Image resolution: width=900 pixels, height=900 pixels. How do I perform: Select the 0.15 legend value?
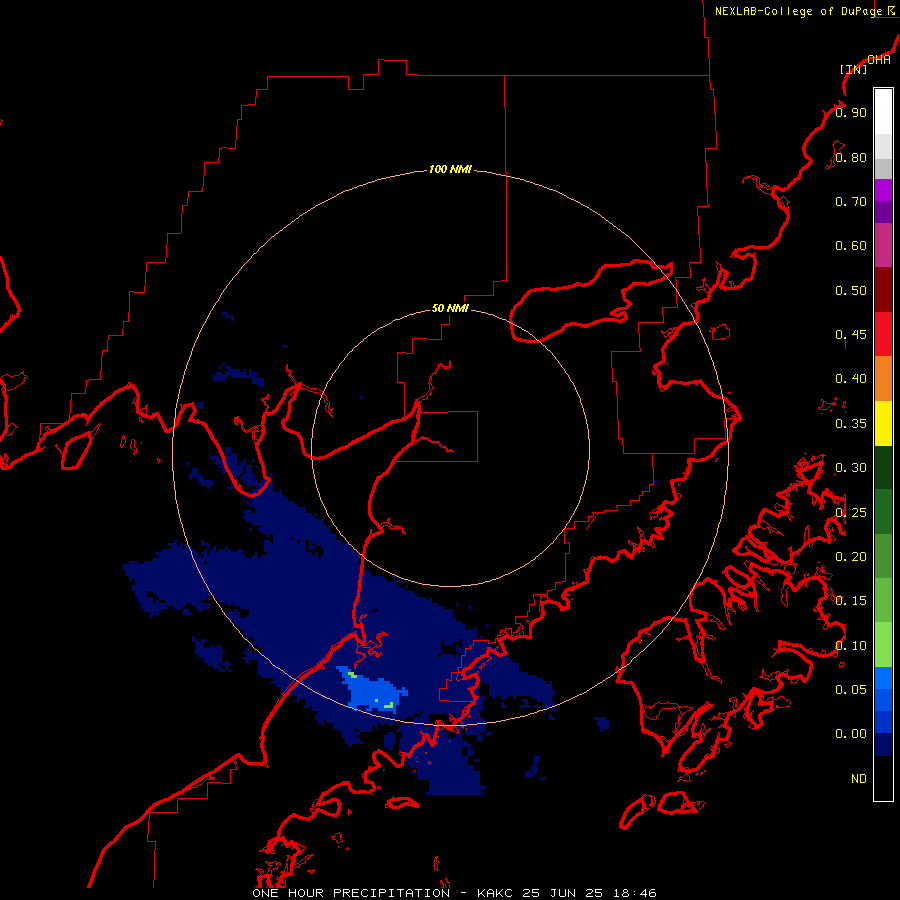(851, 601)
